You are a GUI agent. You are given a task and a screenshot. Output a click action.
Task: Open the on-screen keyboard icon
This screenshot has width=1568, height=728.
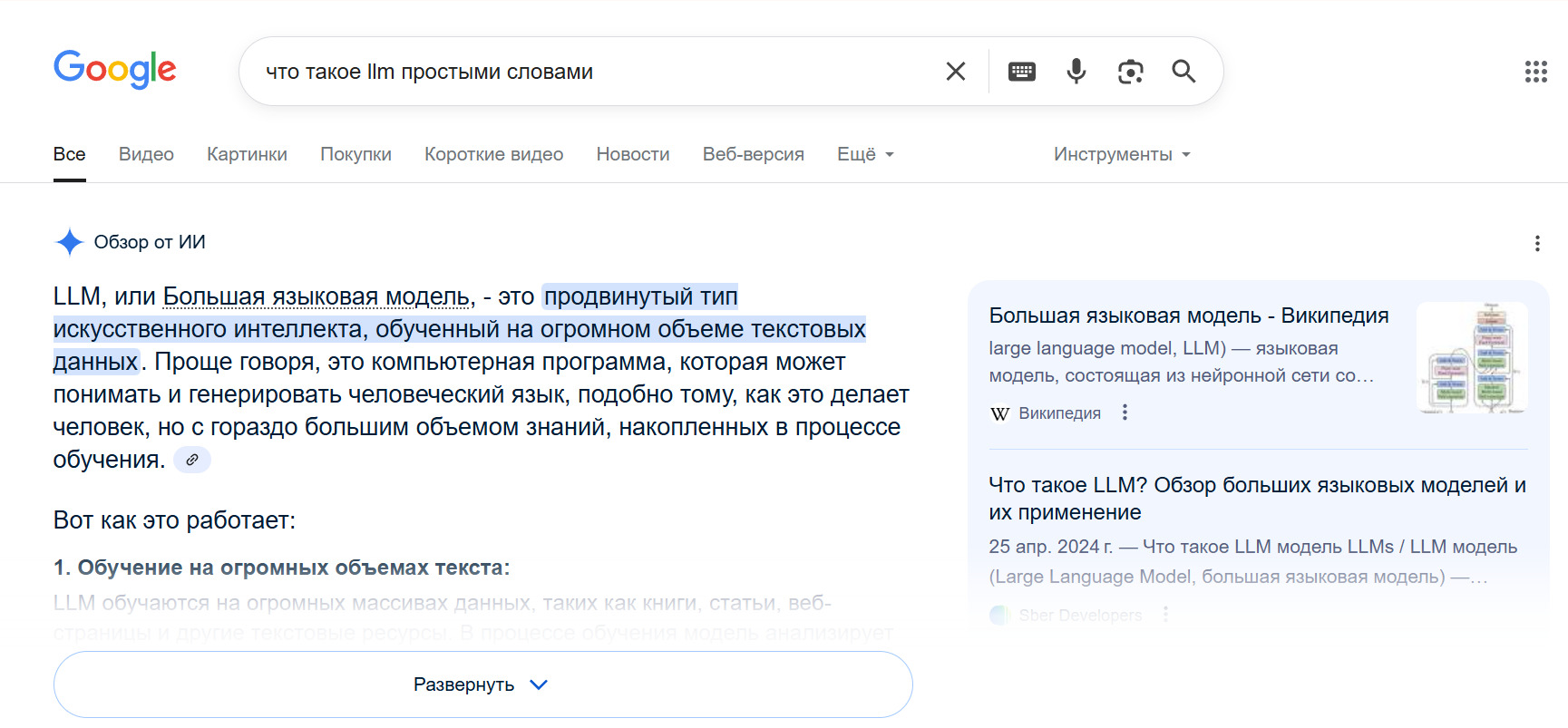pos(1022,72)
